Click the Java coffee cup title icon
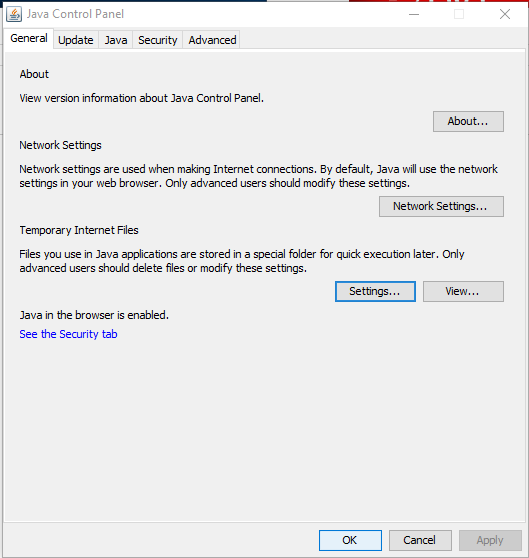This screenshot has width=529, height=558. click(14, 14)
